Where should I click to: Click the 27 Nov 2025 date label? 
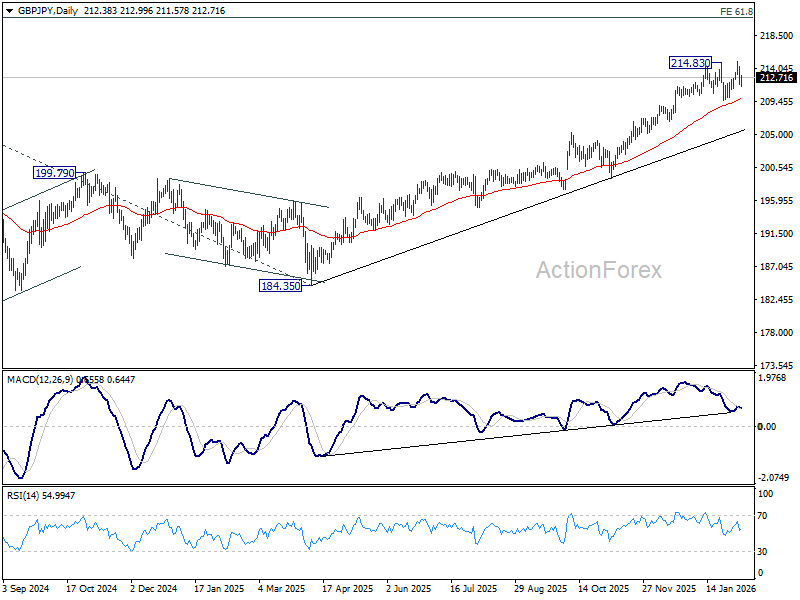point(669,588)
